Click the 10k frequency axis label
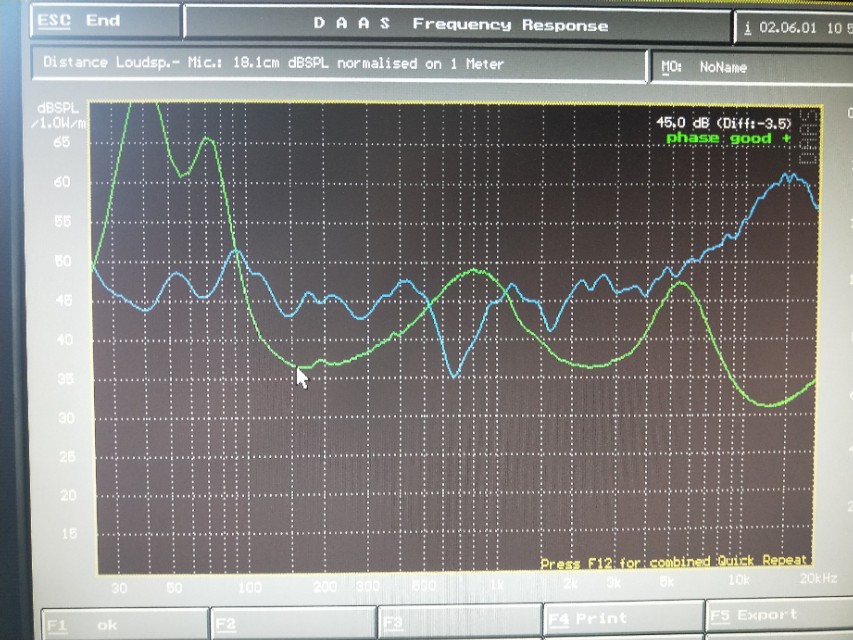Viewport: 853px width, 640px height. click(x=738, y=580)
